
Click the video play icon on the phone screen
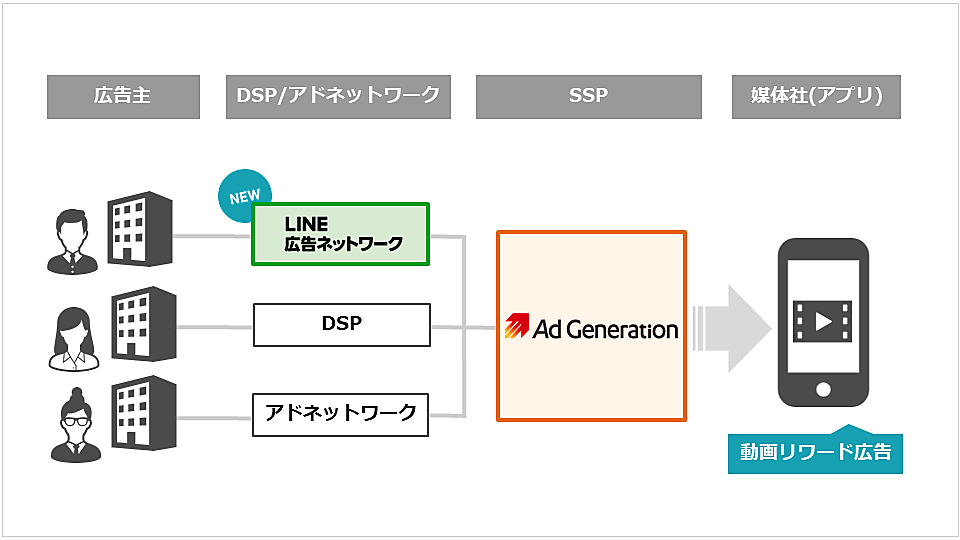coord(823,322)
